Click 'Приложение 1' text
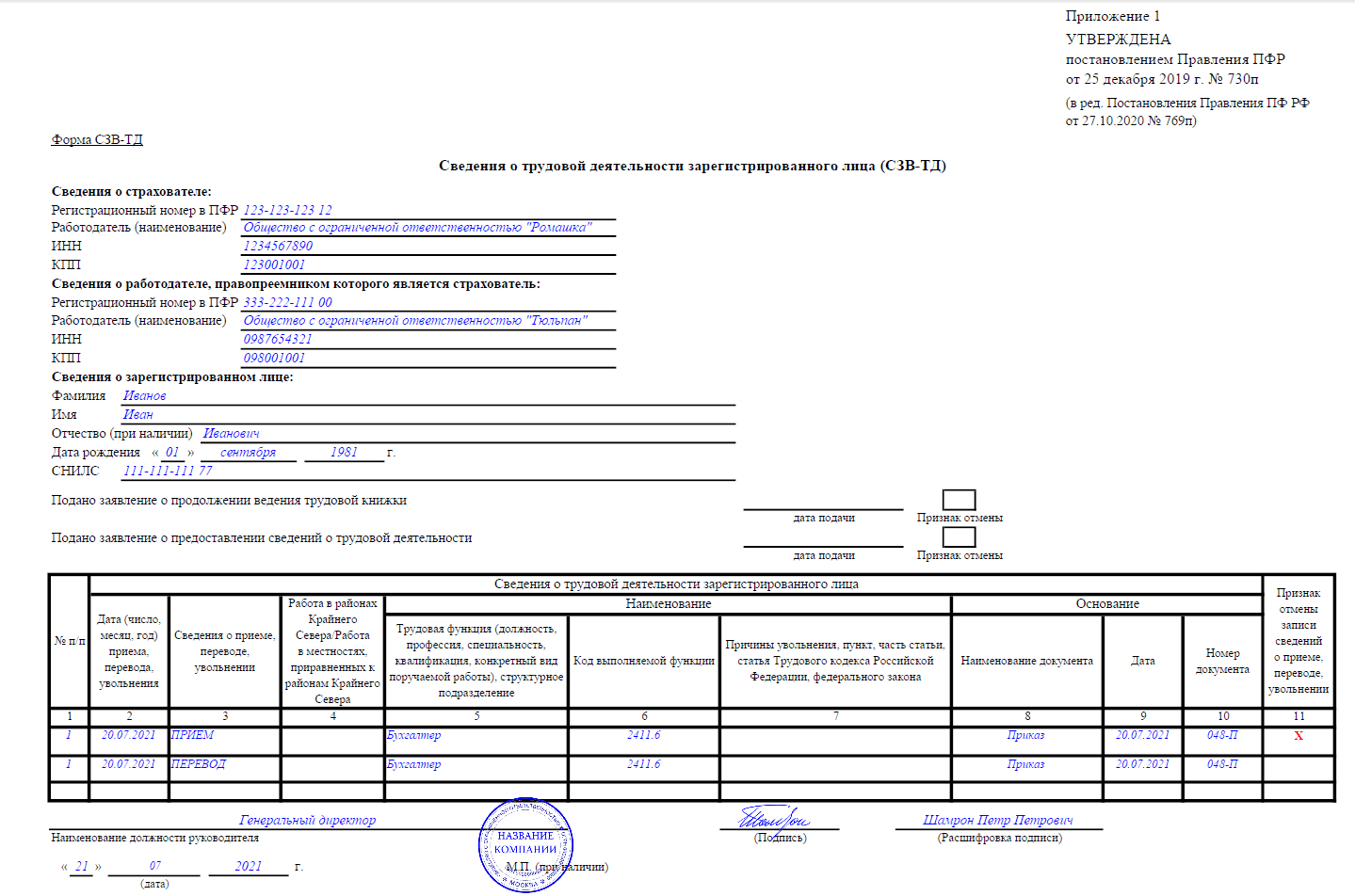This screenshot has height=896, width=1355. (1113, 16)
